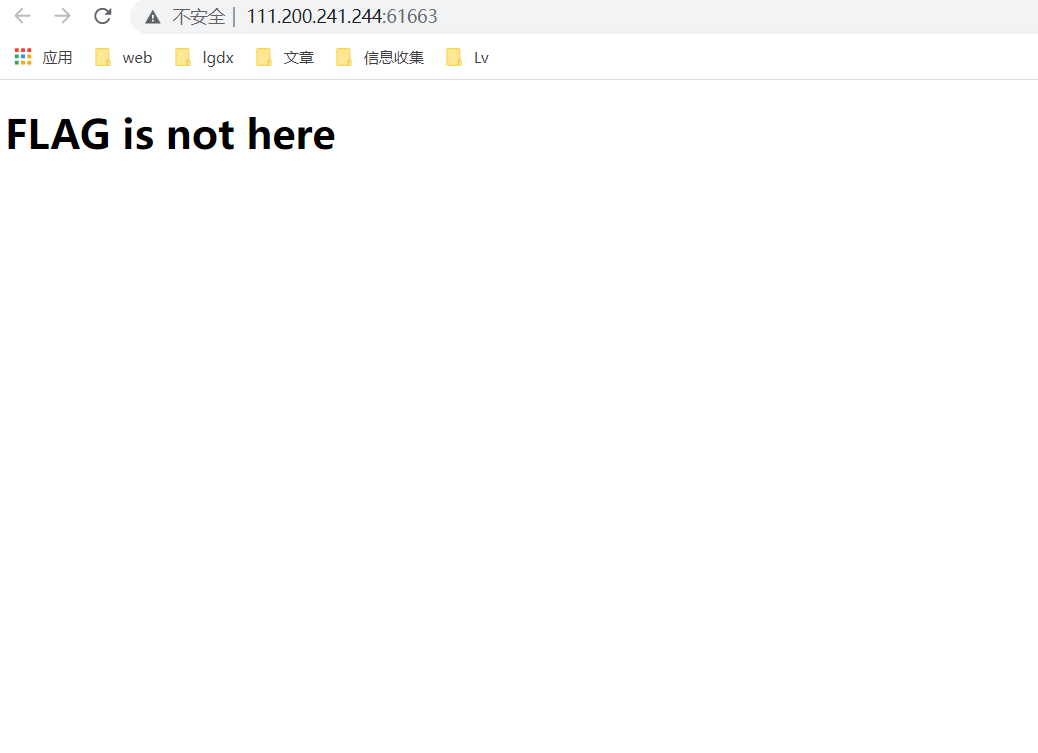Image resolution: width=1038 pixels, height=753 pixels.
Task: View the not-secure warning triangle info
Action: pyautogui.click(x=153, y=17)
